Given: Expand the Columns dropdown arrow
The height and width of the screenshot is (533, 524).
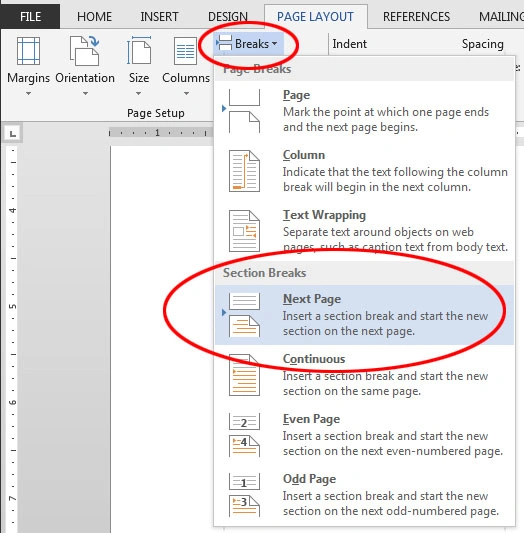Looking at the screenshot, I should [x=186, y=93].
